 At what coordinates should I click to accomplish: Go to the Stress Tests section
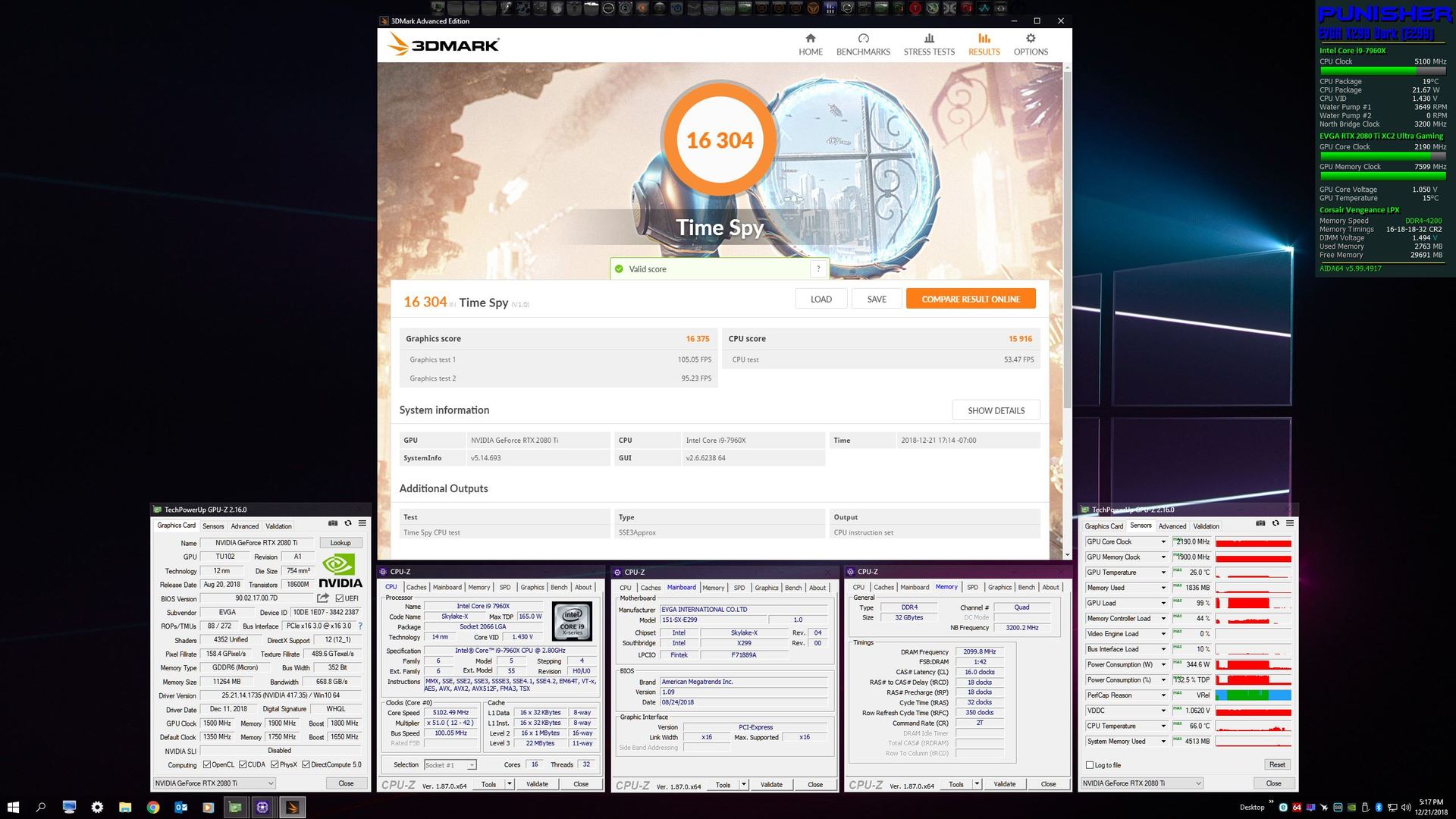pyautogui.click(x=929, y=44)
